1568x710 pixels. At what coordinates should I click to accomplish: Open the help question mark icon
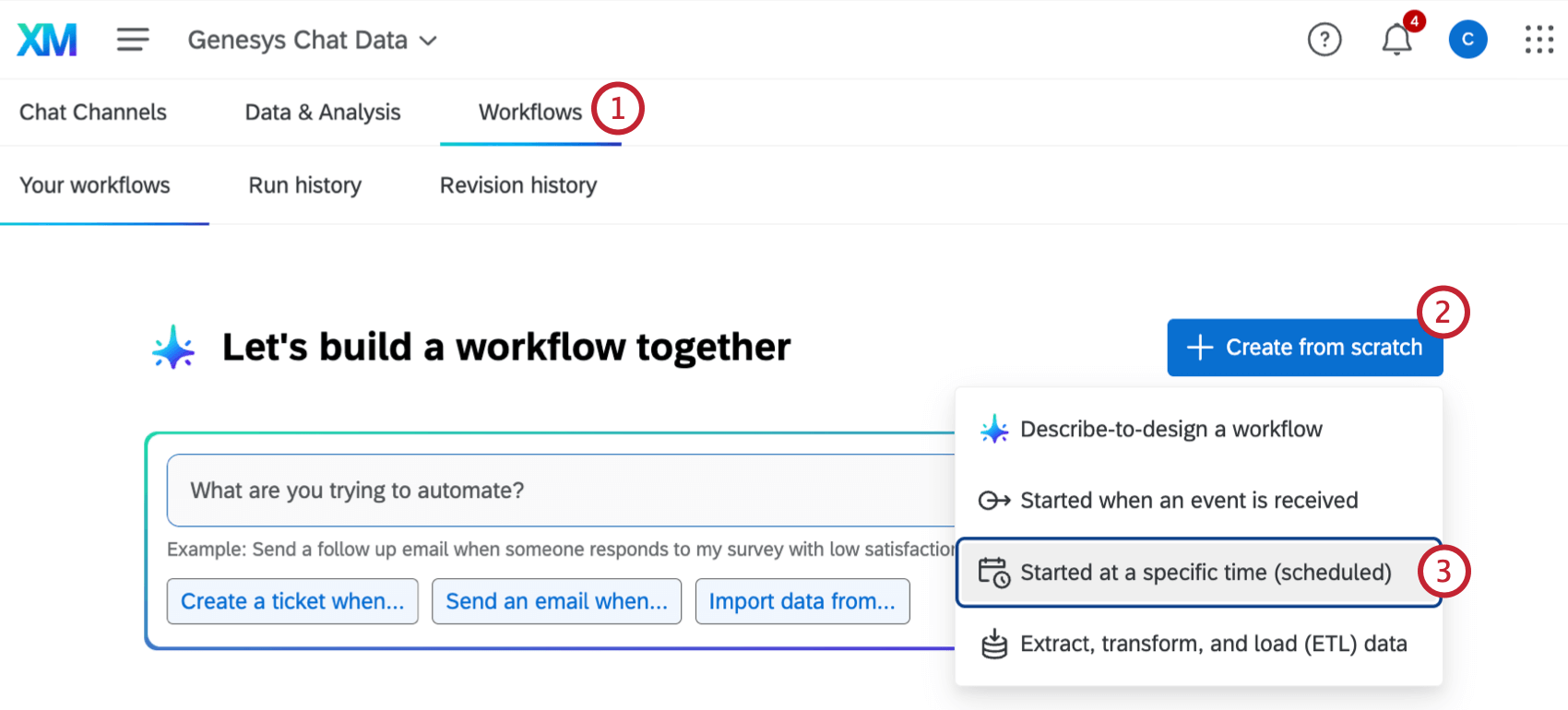(1324, 39)
